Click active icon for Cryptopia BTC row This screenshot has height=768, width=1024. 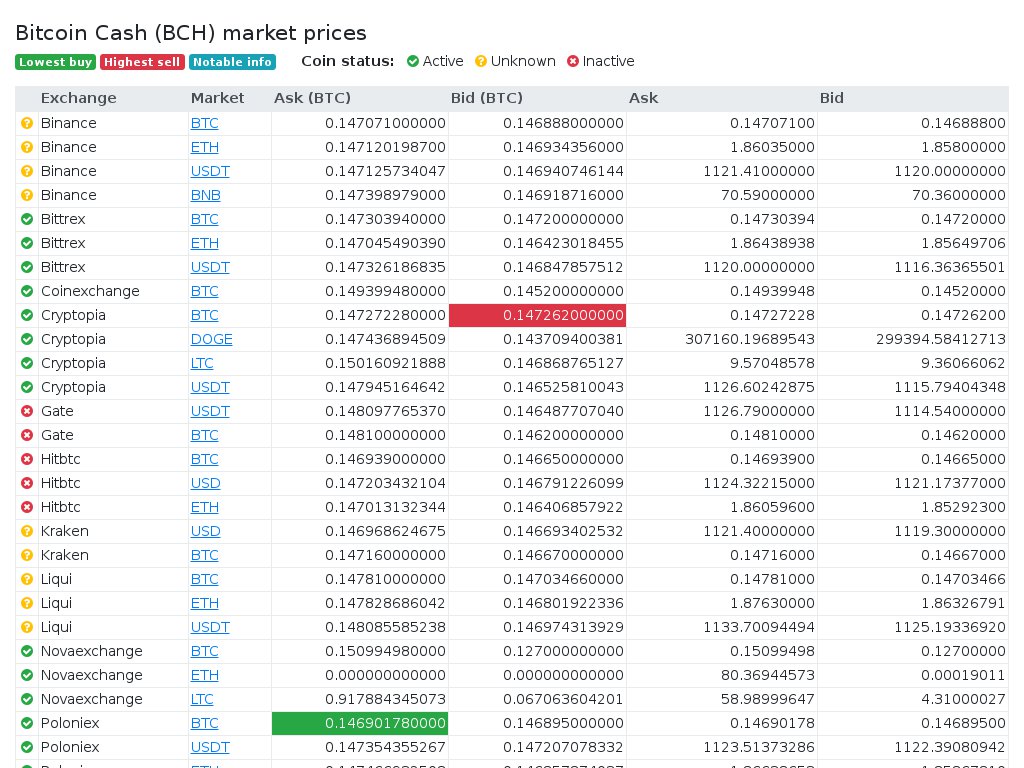click(27, 315)
